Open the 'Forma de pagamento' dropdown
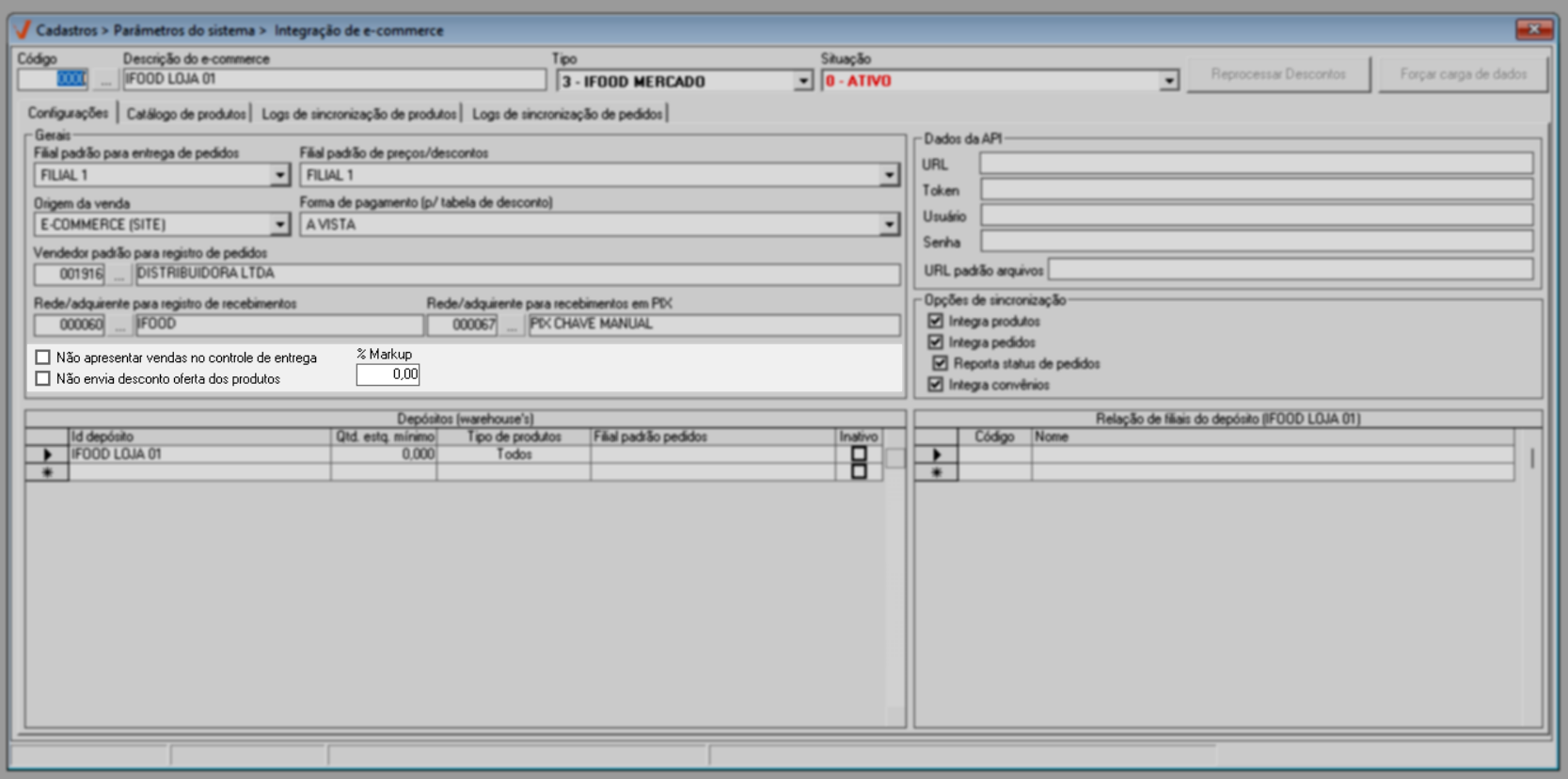 coord(889,225)
